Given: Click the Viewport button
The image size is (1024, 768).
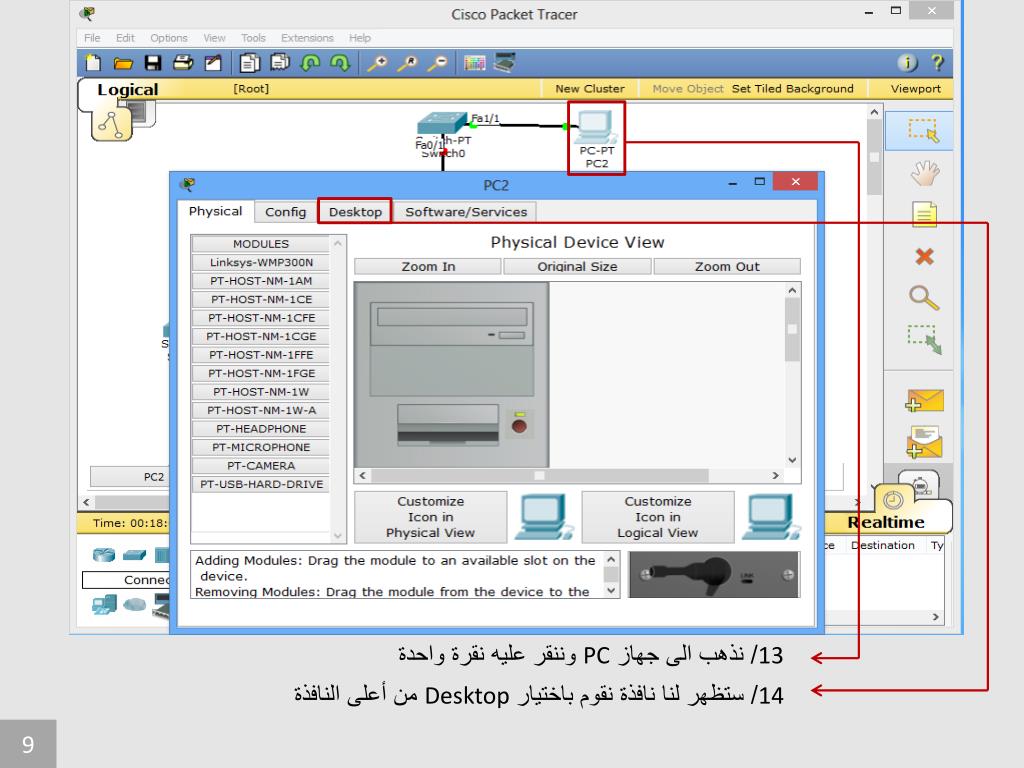Looking at the screenshot, I should click(916, 89).
